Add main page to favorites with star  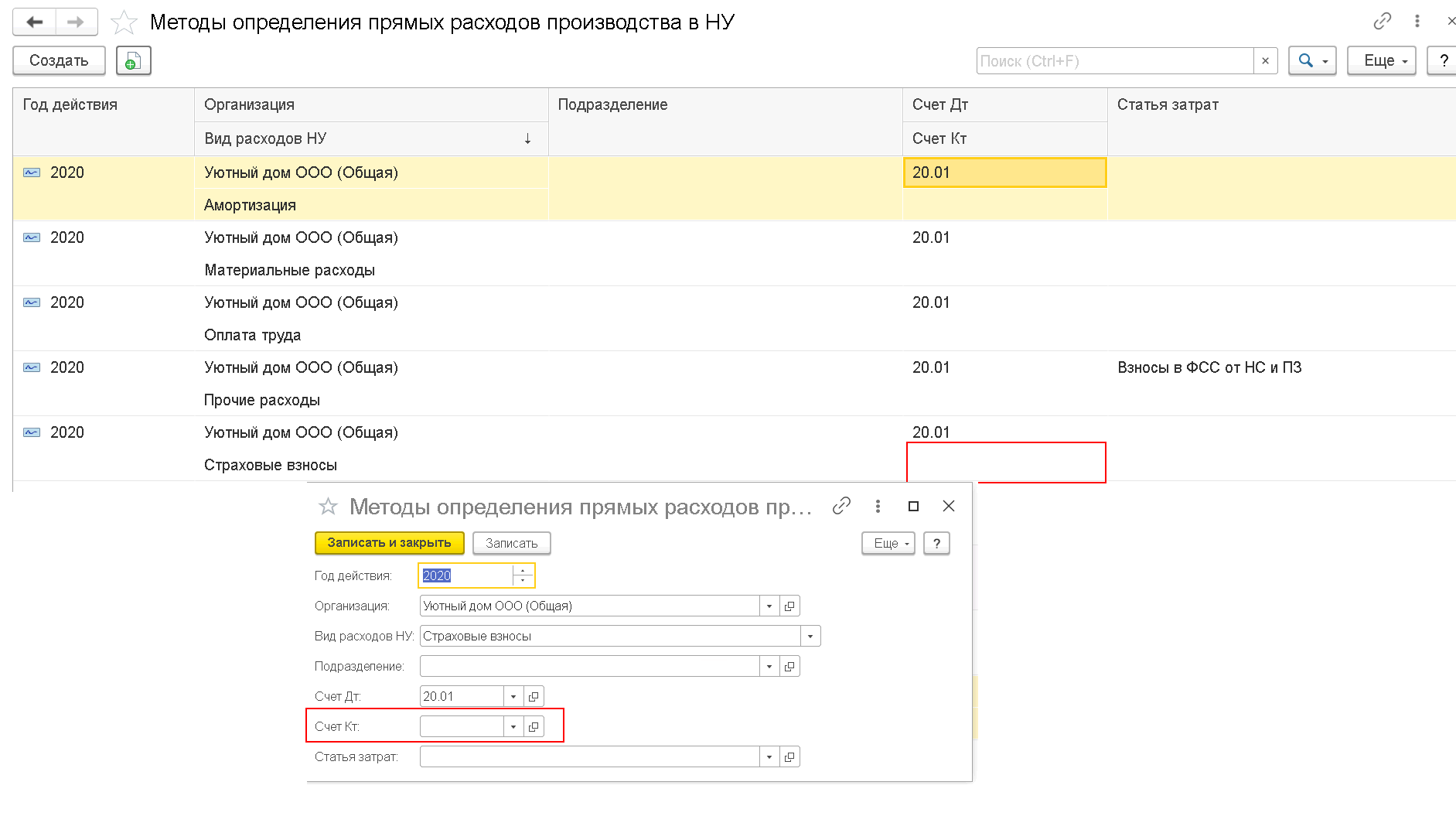(x=124, y=22)
